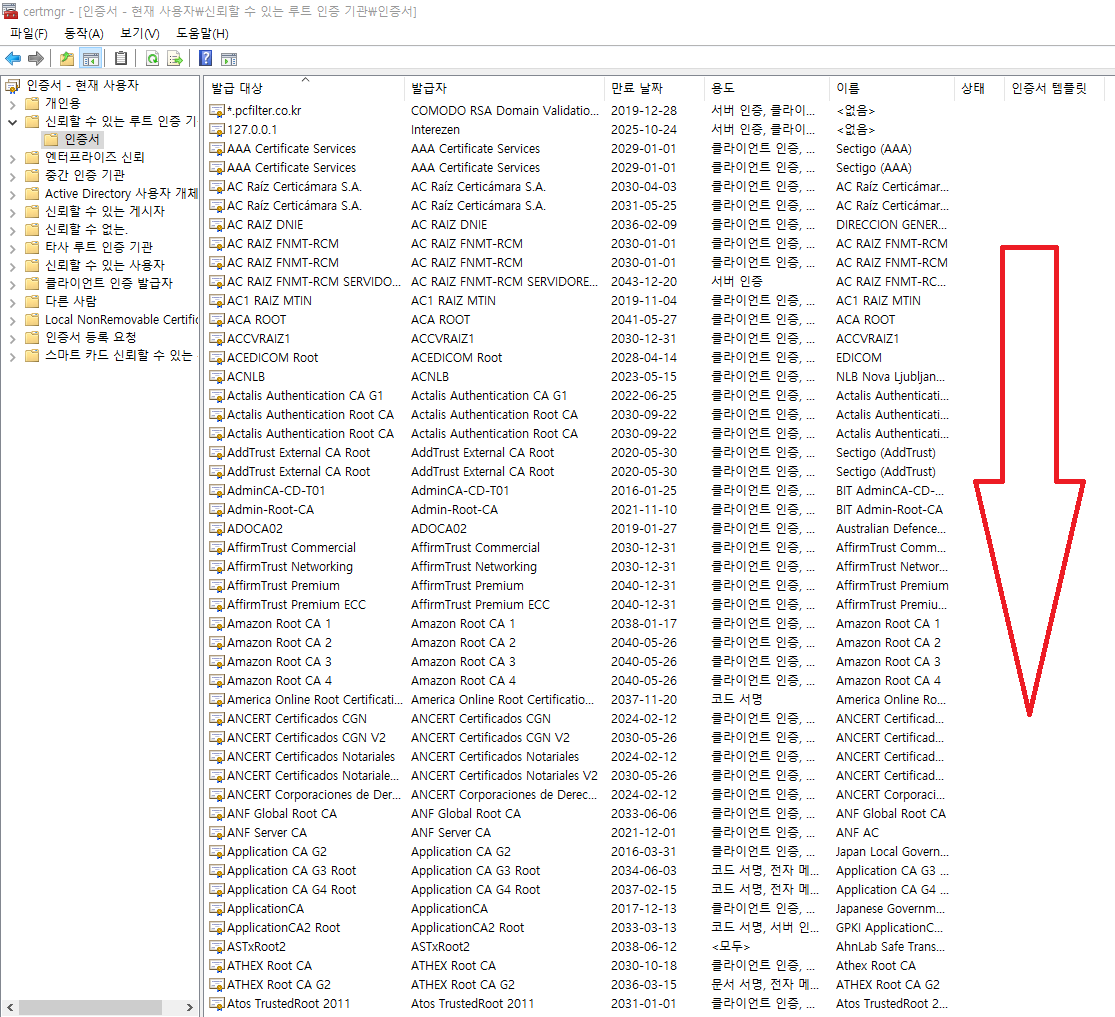Click the Forward arrow toolbar icon
The width and height of the screenshot is (1115, 1017).
[x=36, y=58]
